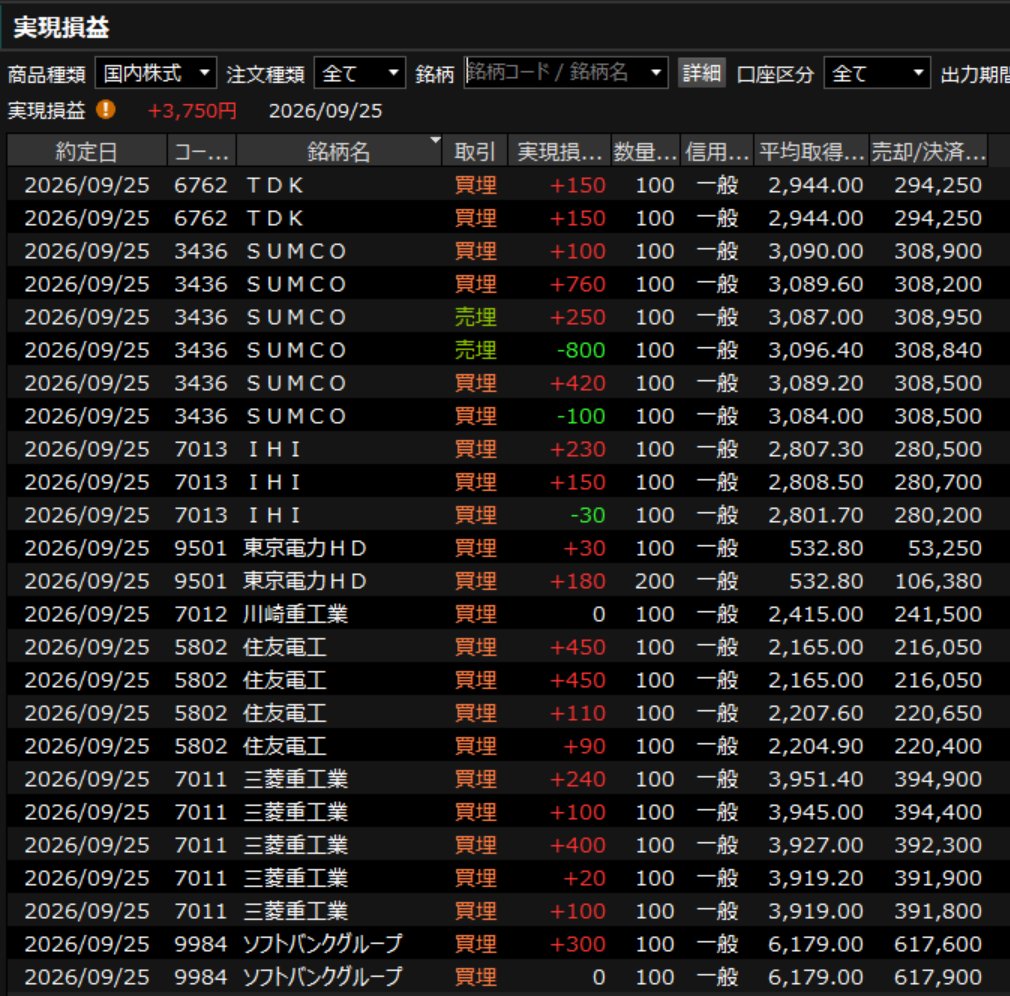
Task: Select 三菱重工業 row with sale amount 394,400
Action: click(x=497, y=812)
